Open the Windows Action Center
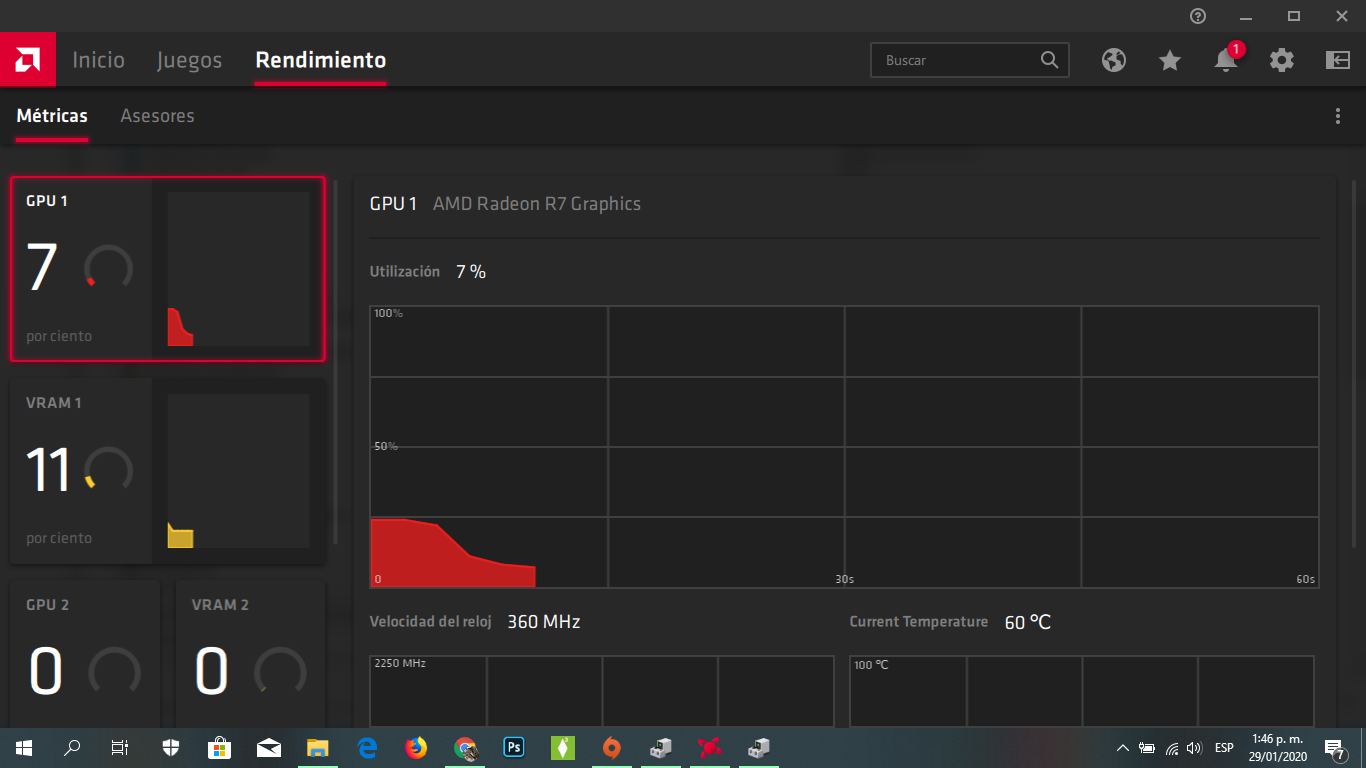 click(1335, 748)
